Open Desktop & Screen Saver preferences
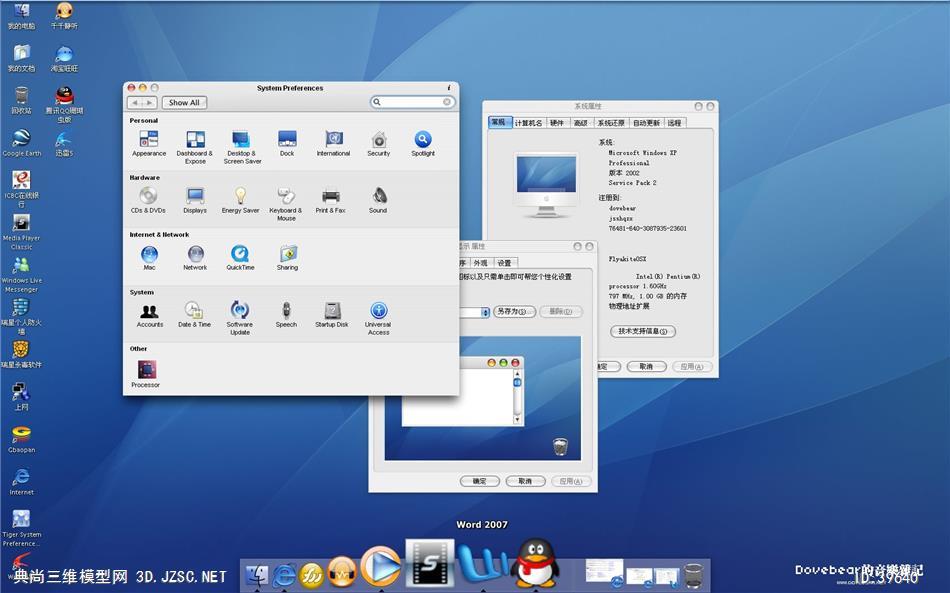The width and height of the screenshot is (950, 593). click(242, 147)
